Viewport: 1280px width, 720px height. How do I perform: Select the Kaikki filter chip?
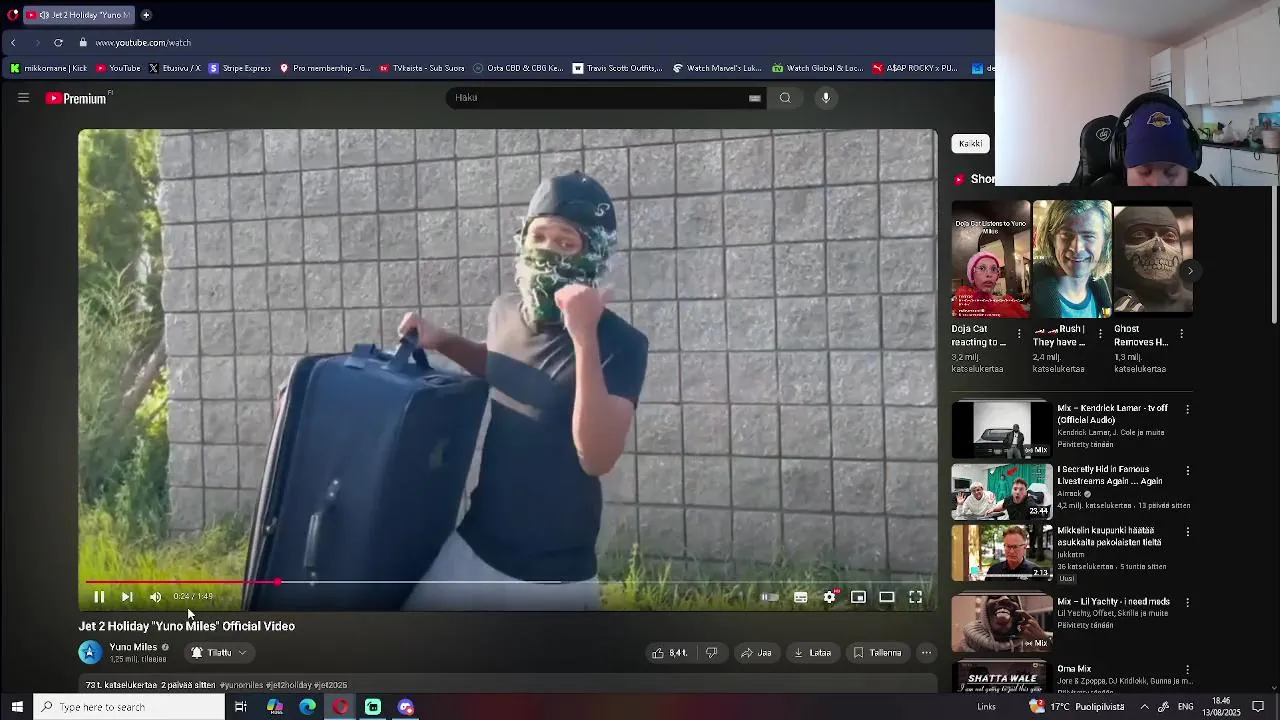970,143
